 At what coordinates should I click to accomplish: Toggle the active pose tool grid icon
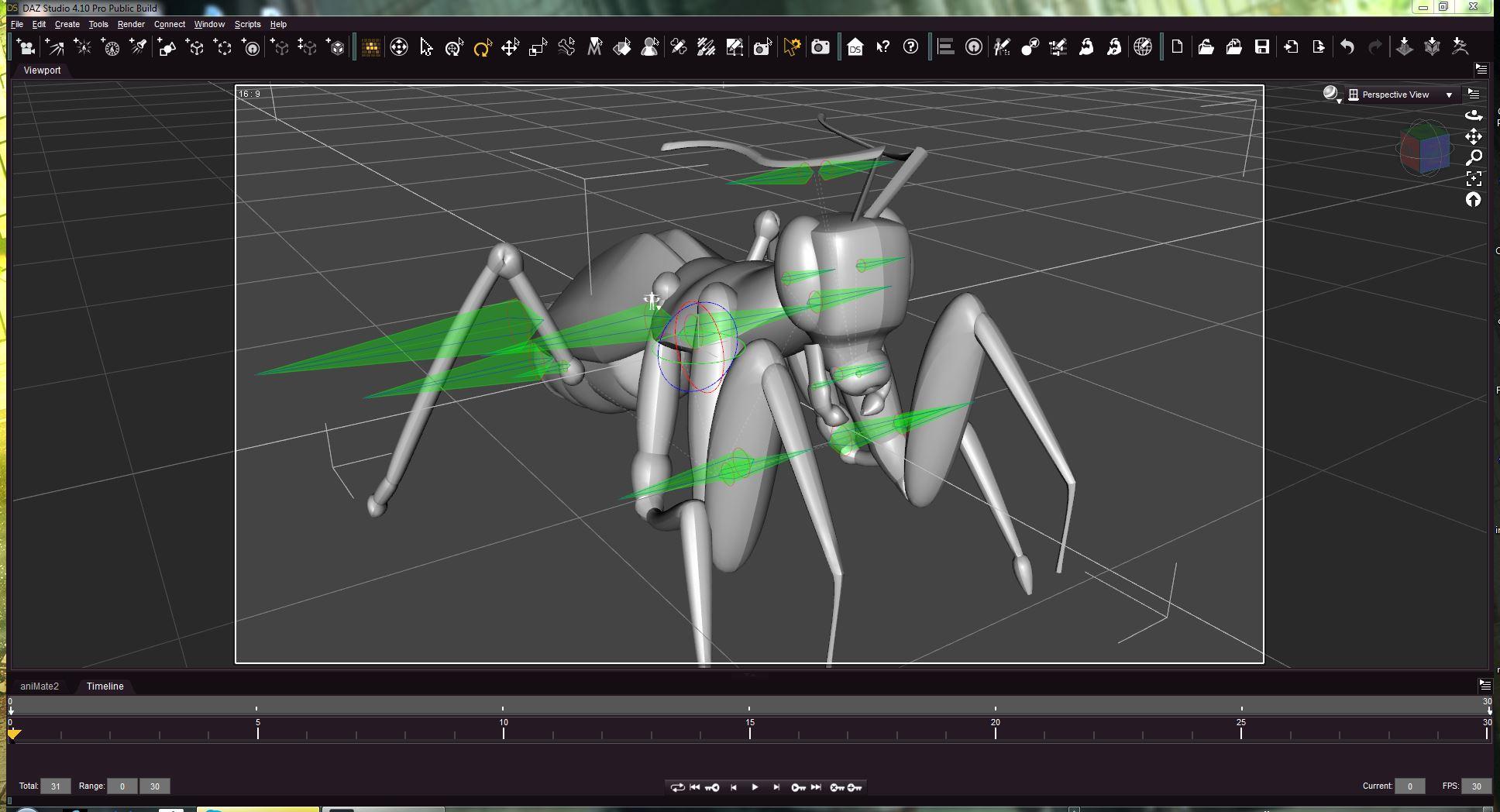[371, 47]
